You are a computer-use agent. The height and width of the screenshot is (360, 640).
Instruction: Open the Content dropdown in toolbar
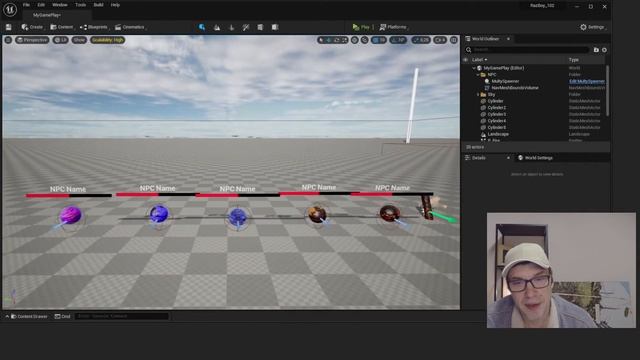62,27
